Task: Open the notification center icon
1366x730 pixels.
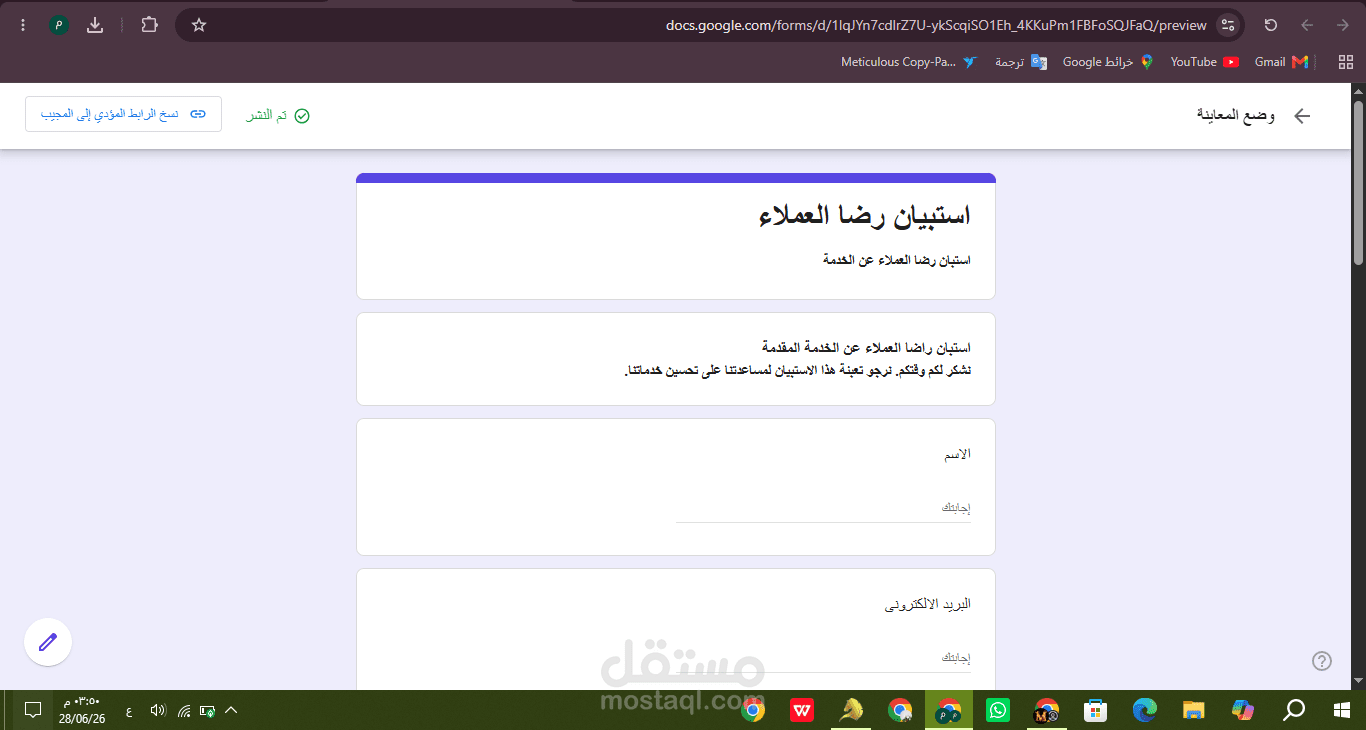Action: coord(32,710)
